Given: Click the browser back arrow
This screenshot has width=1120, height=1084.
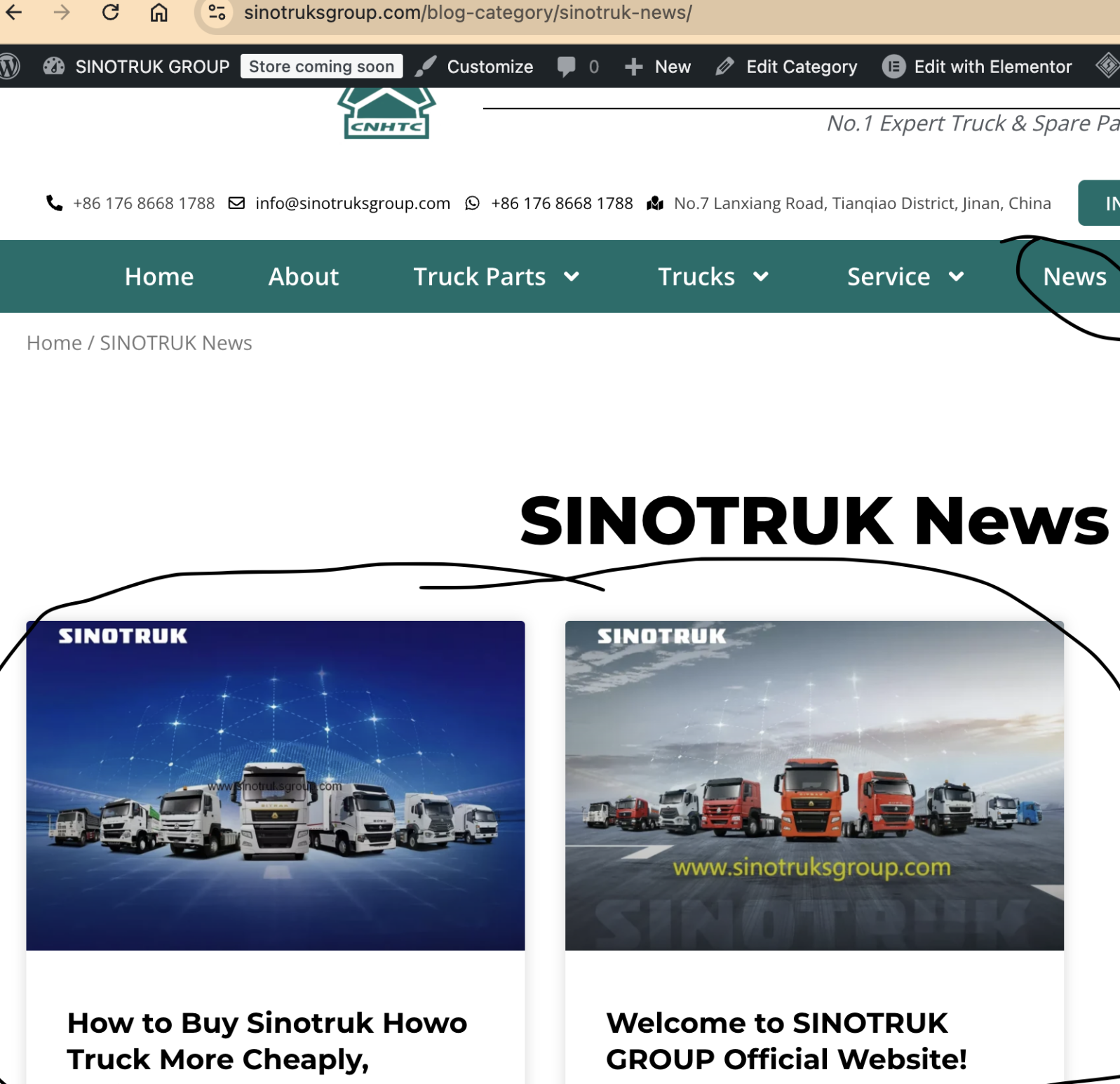Looking at the screenshot, I should [13, 12].
